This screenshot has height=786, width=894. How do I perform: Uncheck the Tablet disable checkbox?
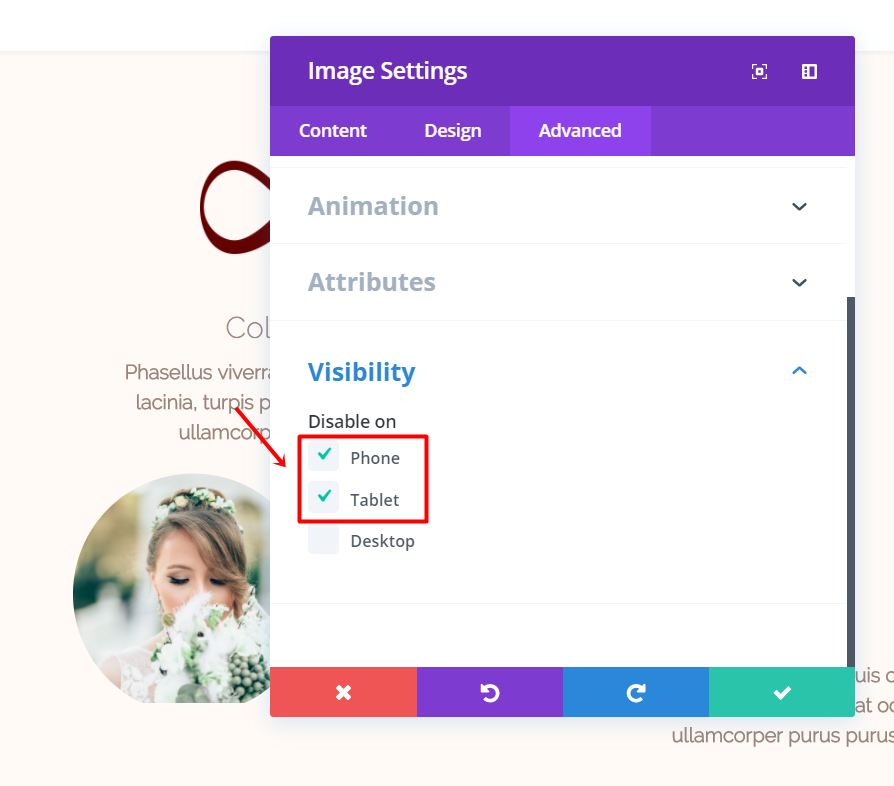(324, 498)
